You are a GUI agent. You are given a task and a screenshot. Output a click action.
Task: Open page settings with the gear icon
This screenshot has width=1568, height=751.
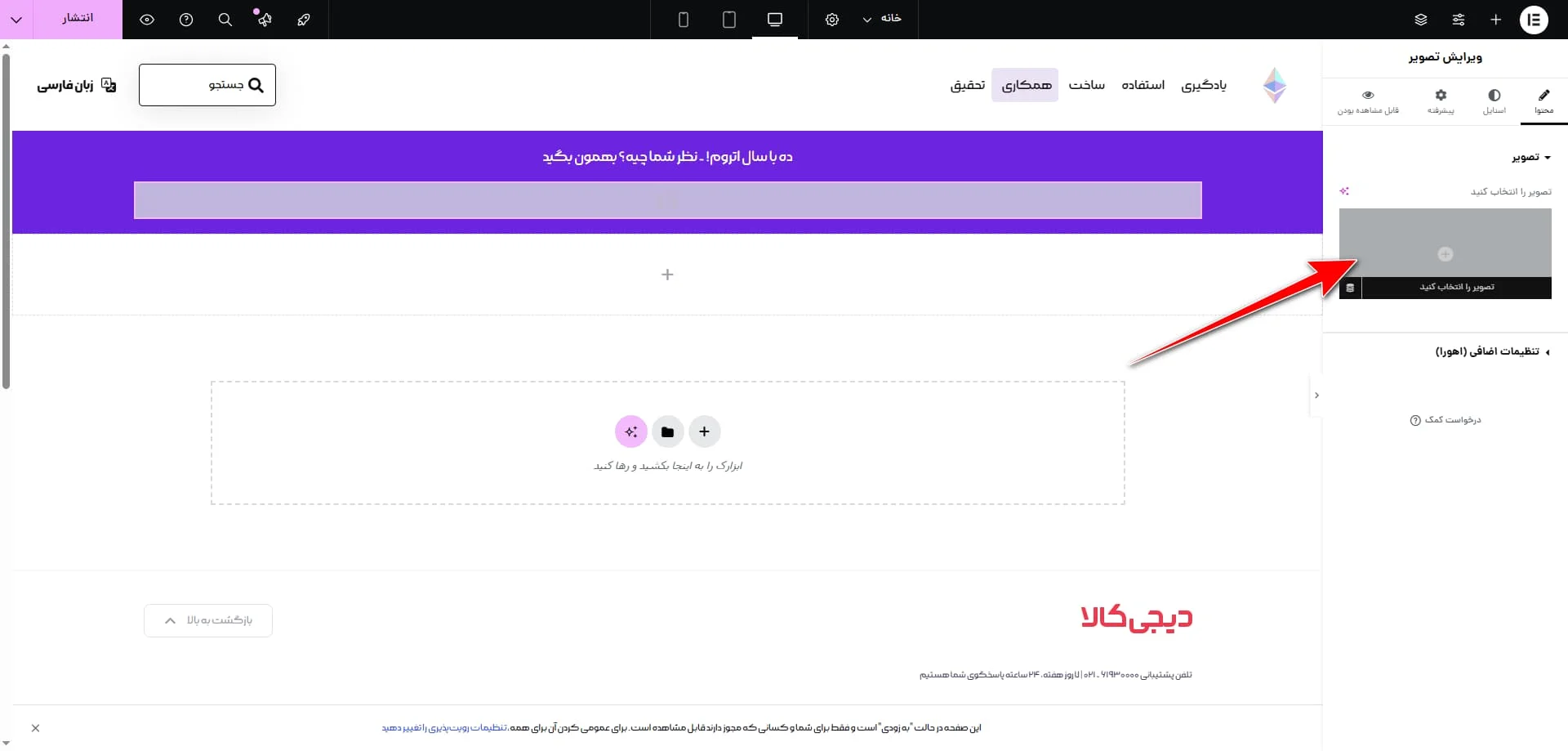[832, 20]
